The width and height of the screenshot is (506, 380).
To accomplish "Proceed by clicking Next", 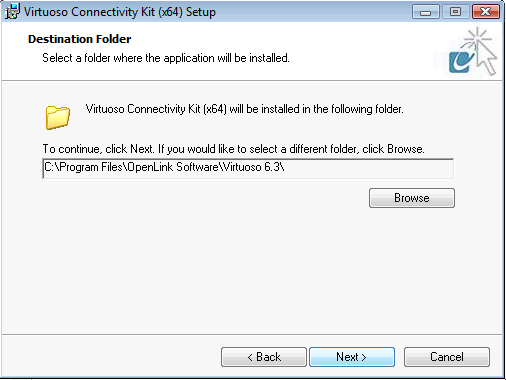I will point(352,357).
